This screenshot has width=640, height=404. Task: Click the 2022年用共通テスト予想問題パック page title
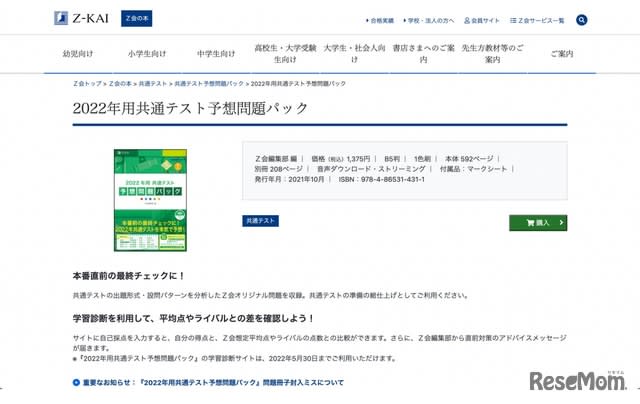point(190,108)
